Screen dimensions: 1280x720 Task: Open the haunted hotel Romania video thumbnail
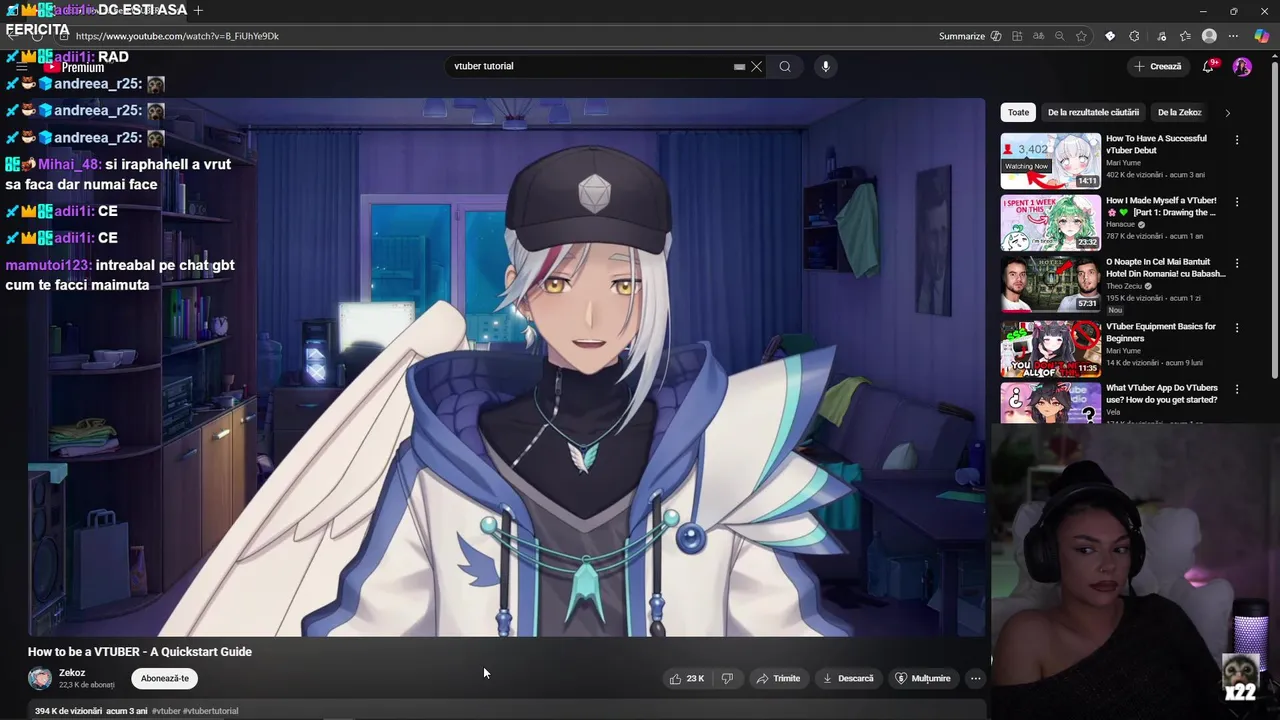pyautogui.click(x=1050, y=284)
